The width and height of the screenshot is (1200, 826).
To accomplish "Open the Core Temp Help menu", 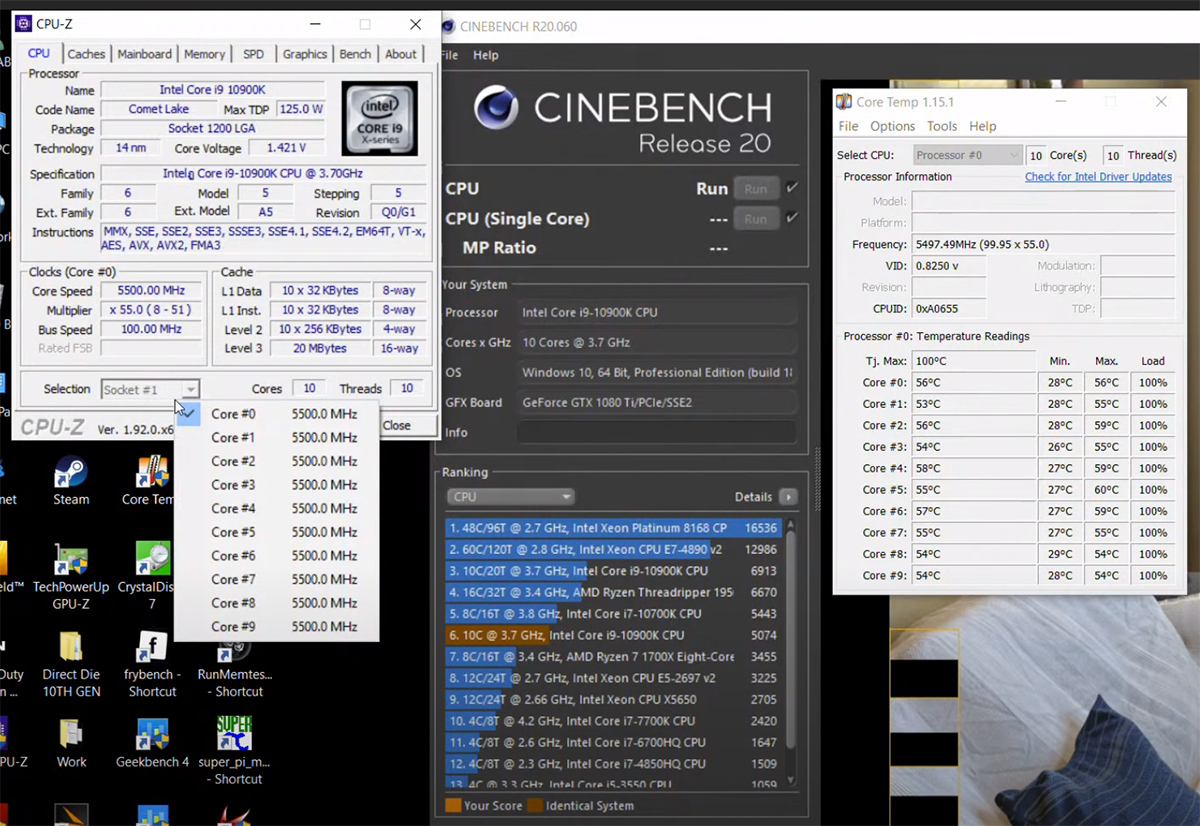I will pyautogui.click(x=983, y=126).
